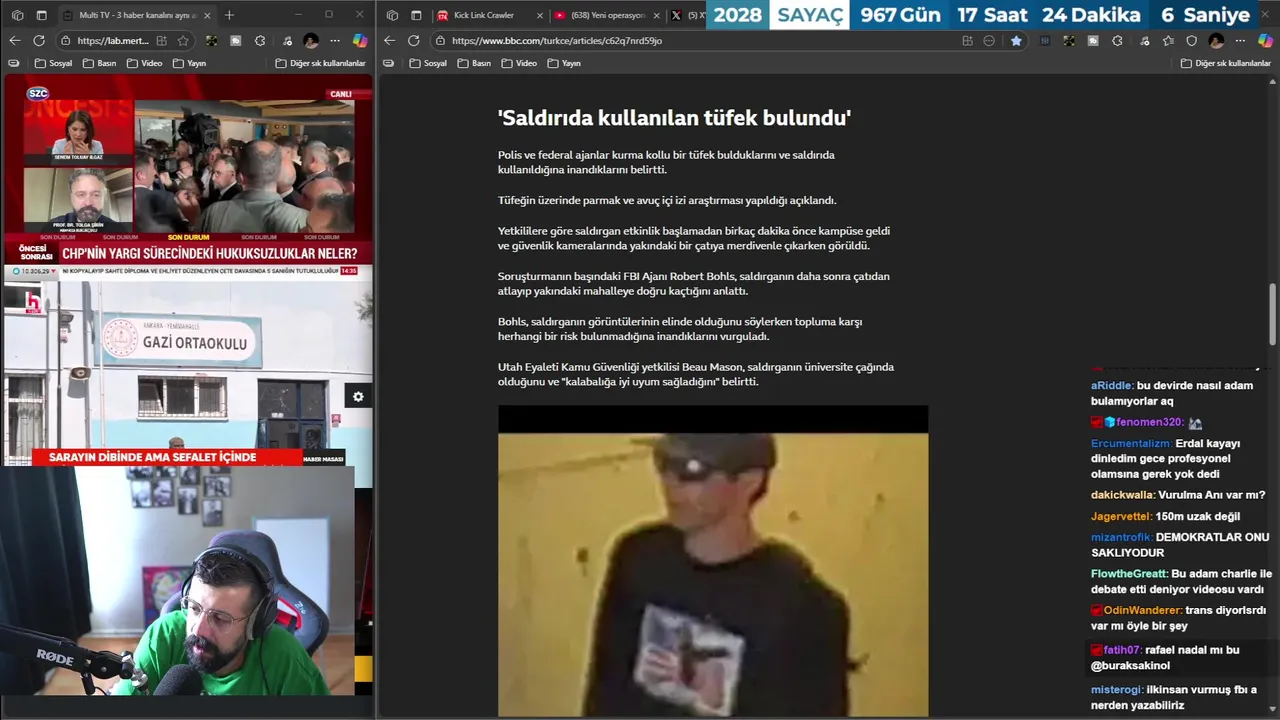Favorite the Multi TV page with star
Image resolution: width=1280 pixels, height=720 pixels.
(x=184, y=40)
